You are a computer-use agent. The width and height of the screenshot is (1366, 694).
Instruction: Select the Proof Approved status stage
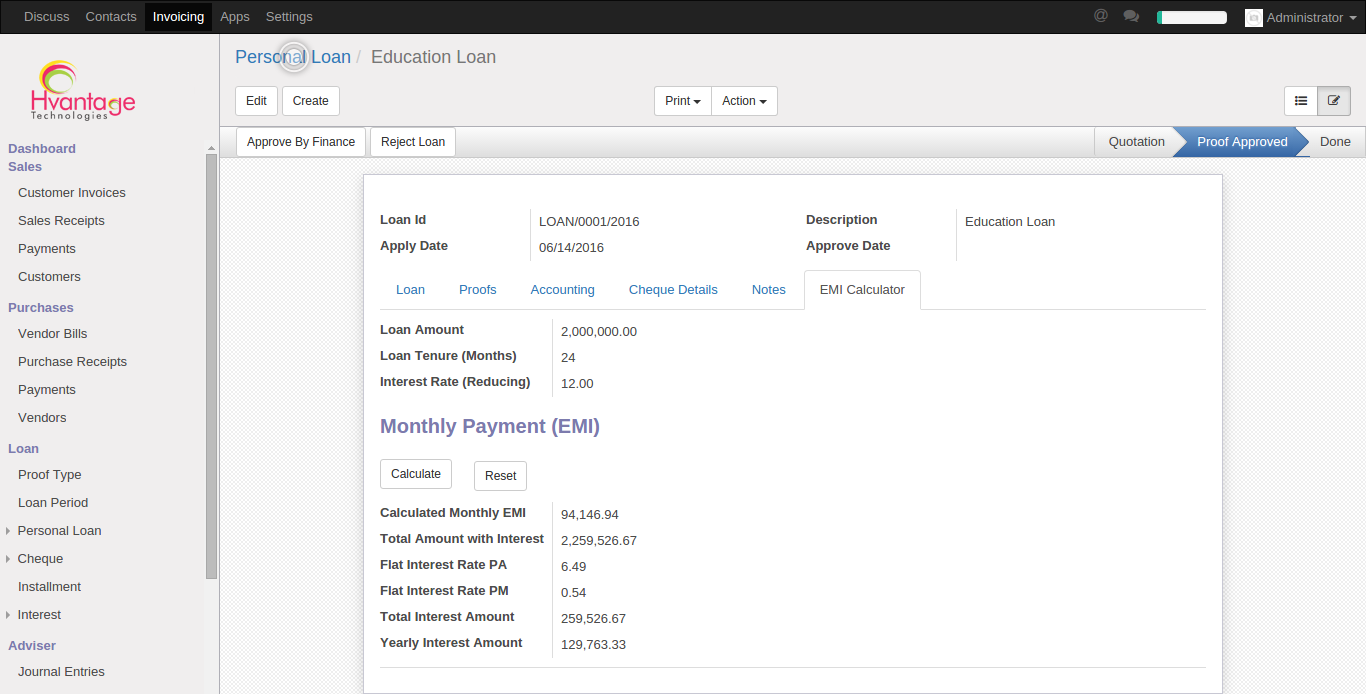(1242, 142)
